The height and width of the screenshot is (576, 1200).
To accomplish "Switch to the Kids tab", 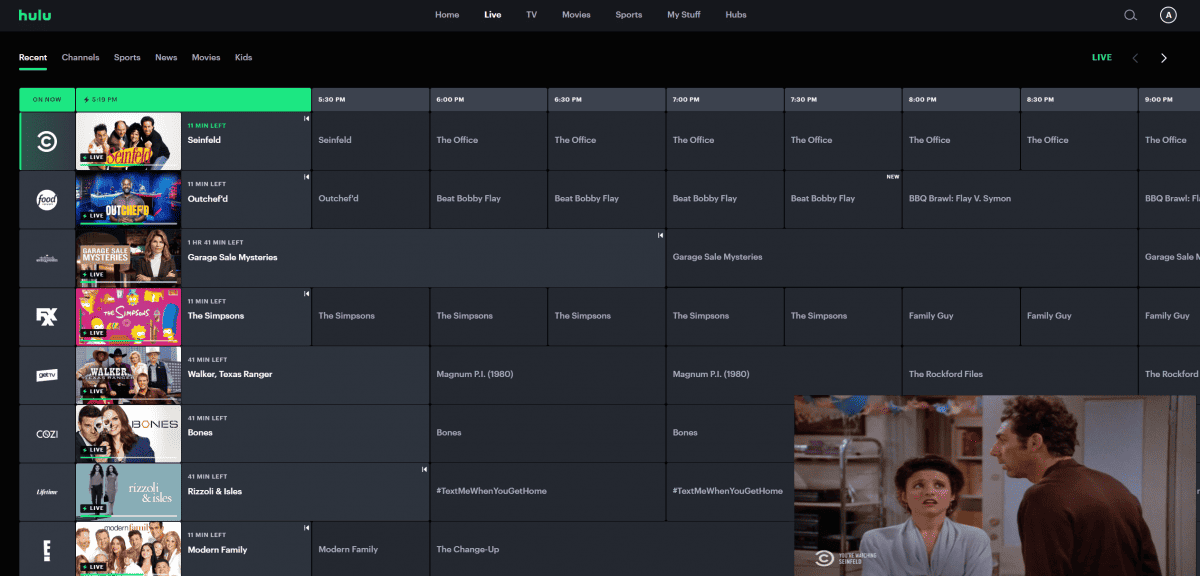I will [243, 57].
